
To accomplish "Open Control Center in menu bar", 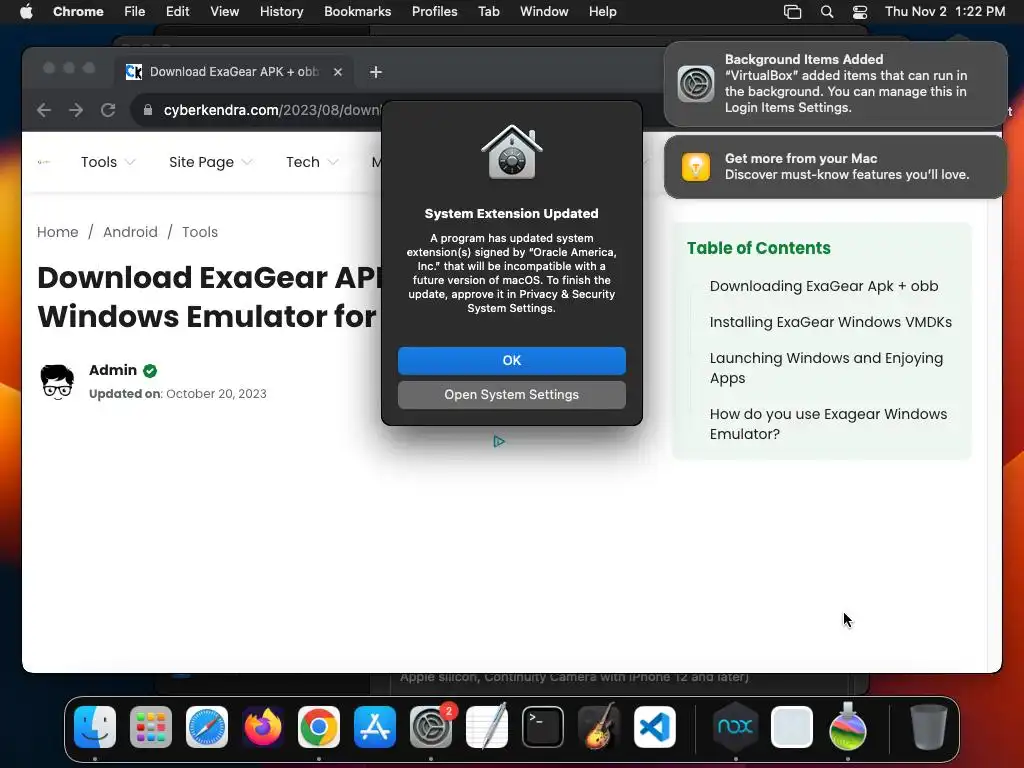I will click(860, 12).
